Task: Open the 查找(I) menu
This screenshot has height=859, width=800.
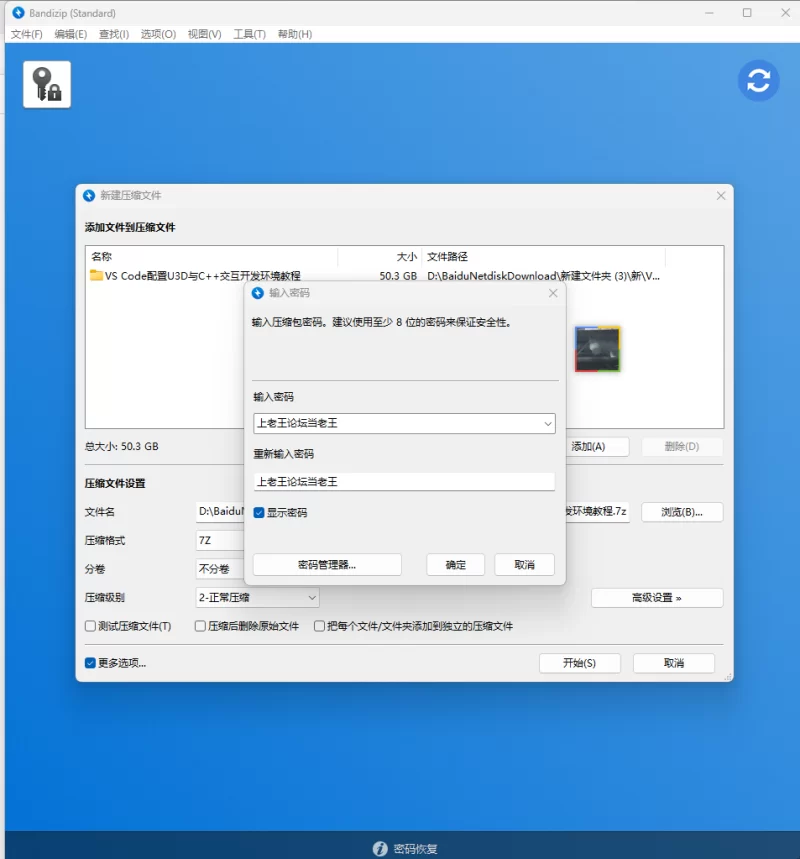Action: tap(114, 34)
